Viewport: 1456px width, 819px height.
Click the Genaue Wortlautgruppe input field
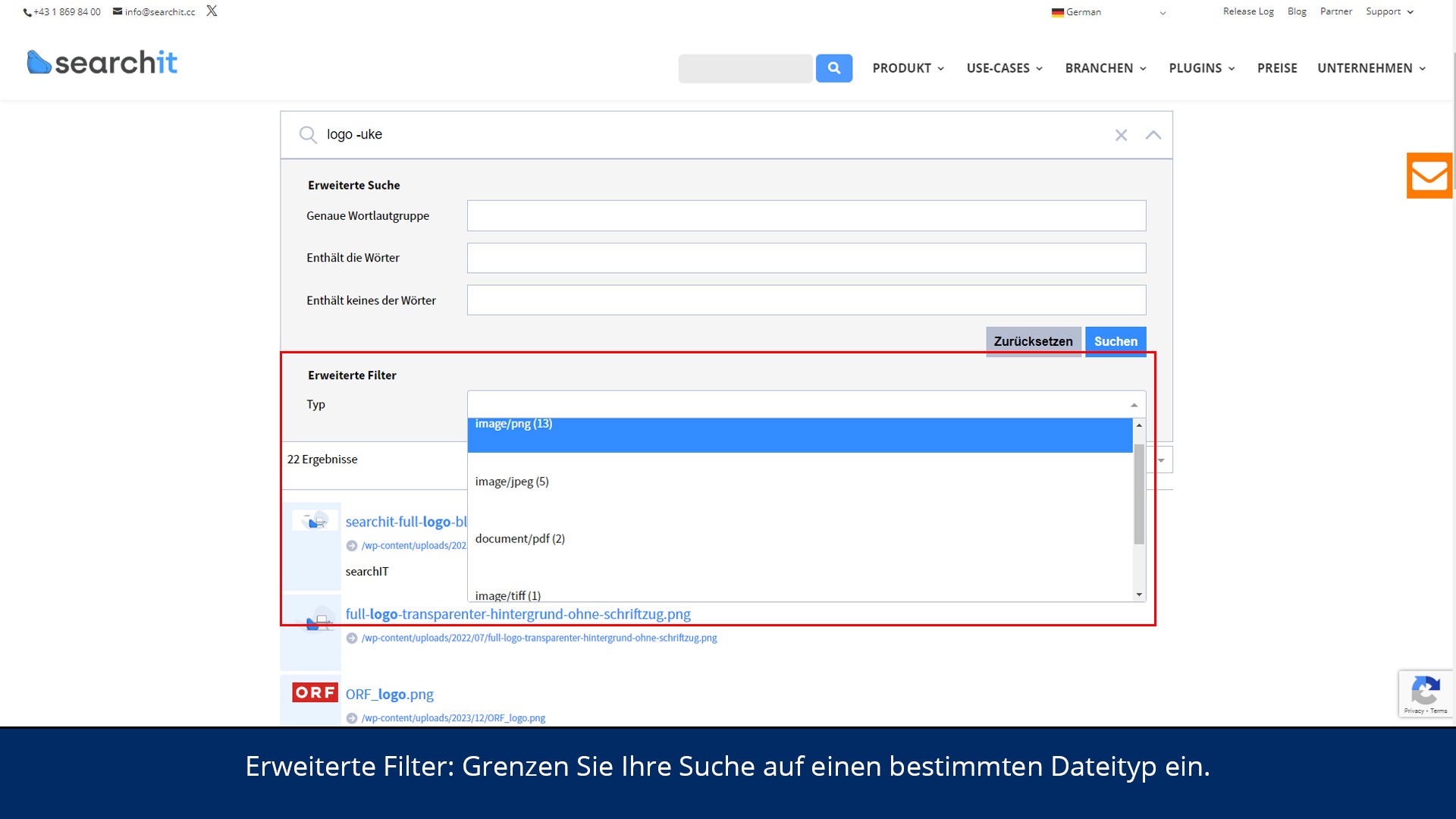tap(805, 216)
